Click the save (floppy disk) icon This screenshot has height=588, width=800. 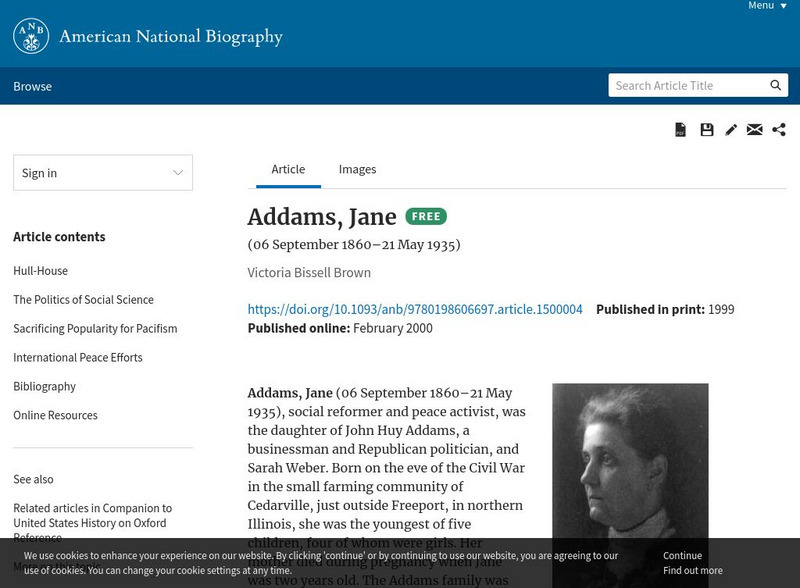coord(707,130)
